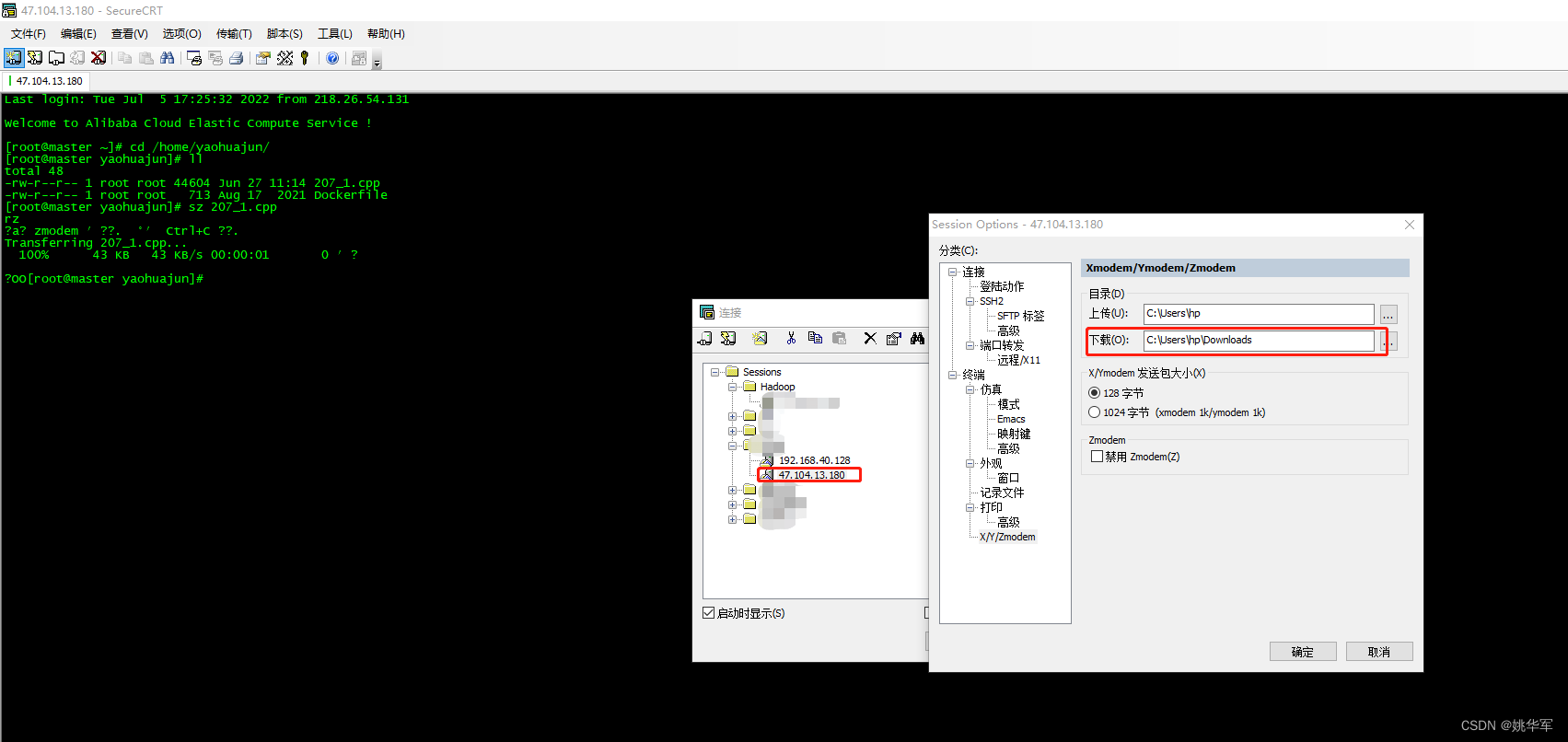
Task: Click the 上传 directory input field
Action: tap(1259, 314)
